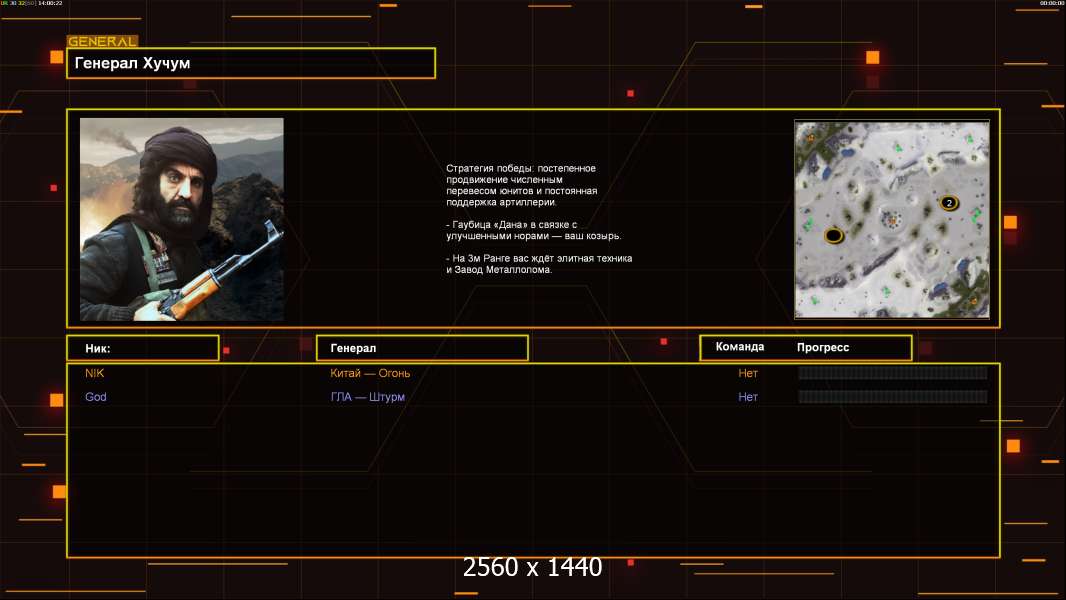
Task: Click the Китай — Огонь general entry
Action: click(x=370, y=373)
